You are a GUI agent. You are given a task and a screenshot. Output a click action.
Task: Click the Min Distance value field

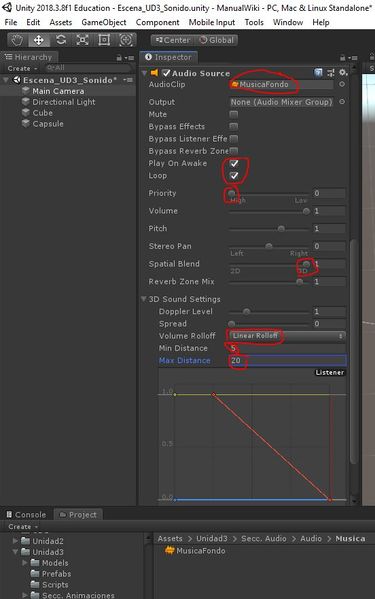click(288, 348)
